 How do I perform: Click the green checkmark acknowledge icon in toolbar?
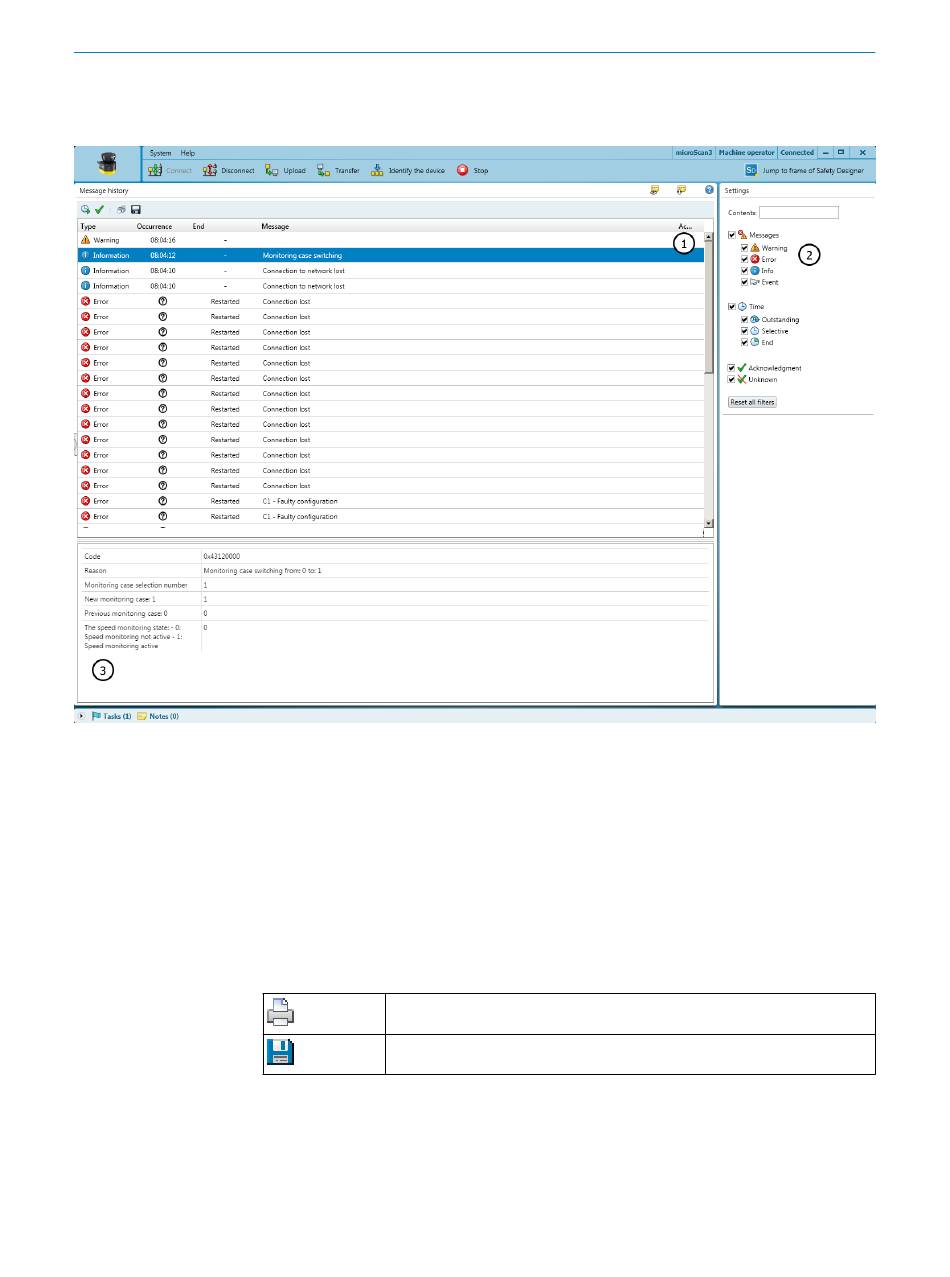100,210
